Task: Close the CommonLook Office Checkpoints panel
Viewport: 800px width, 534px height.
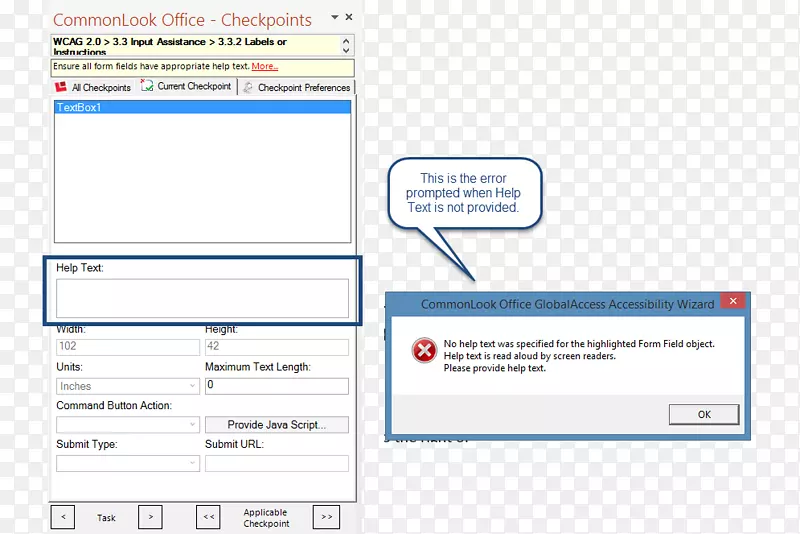Action: point(349,17)
